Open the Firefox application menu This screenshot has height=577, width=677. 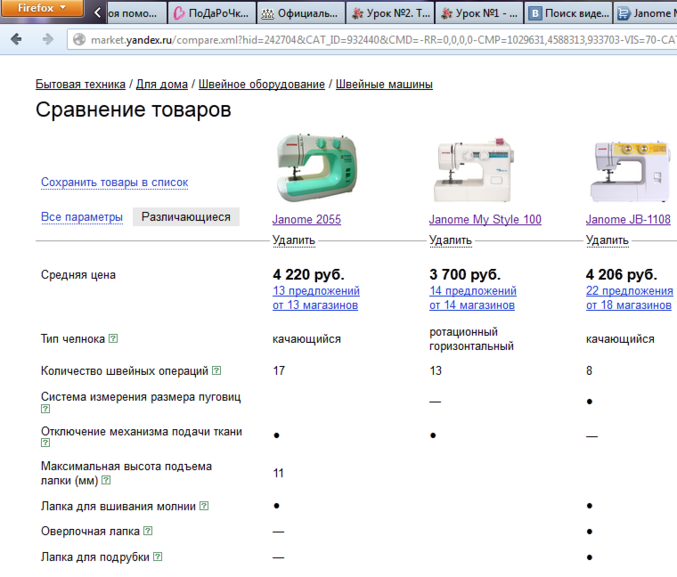point(41,9)
